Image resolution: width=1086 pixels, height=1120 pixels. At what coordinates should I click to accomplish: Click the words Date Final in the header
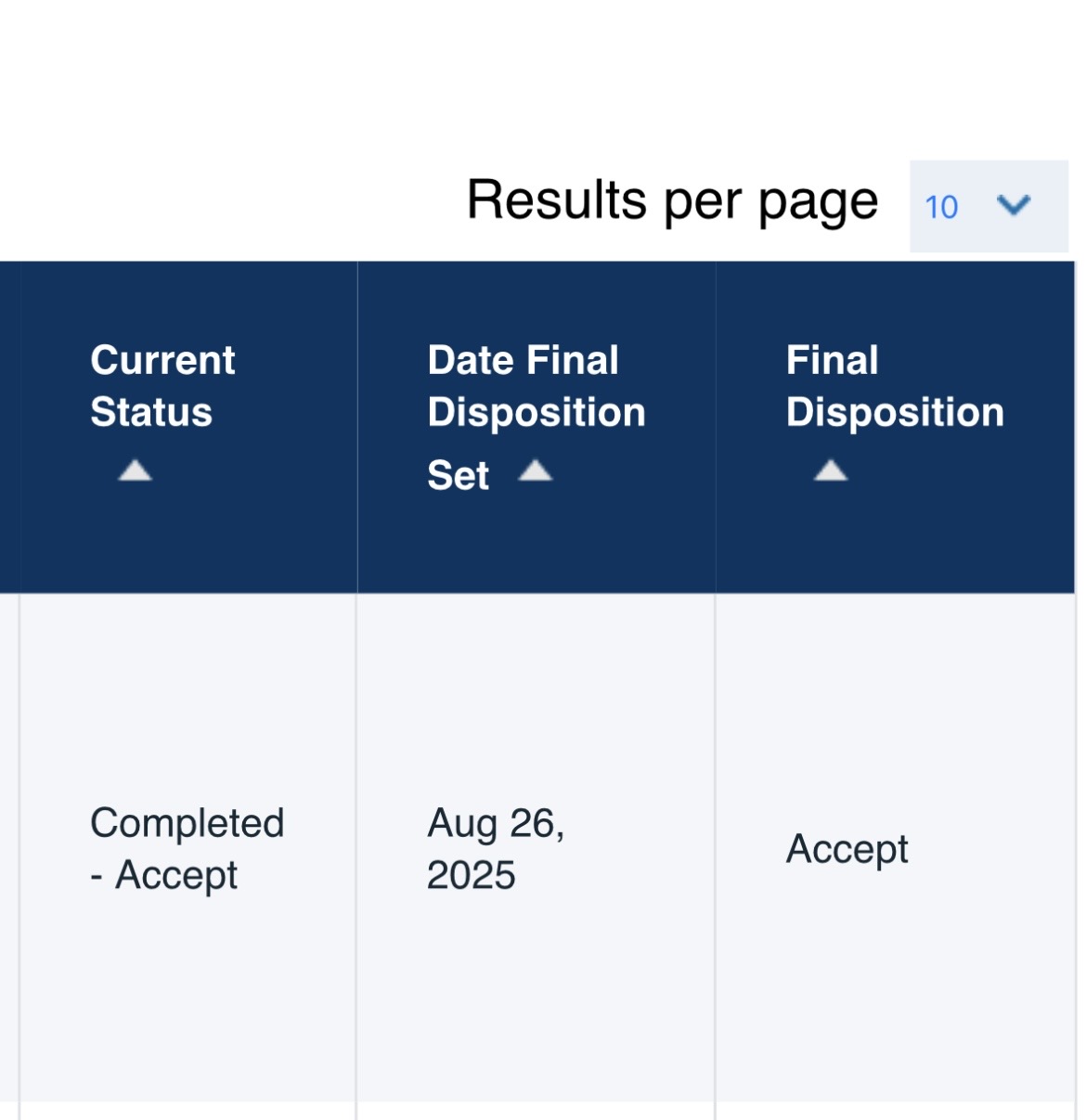(523, 360)
